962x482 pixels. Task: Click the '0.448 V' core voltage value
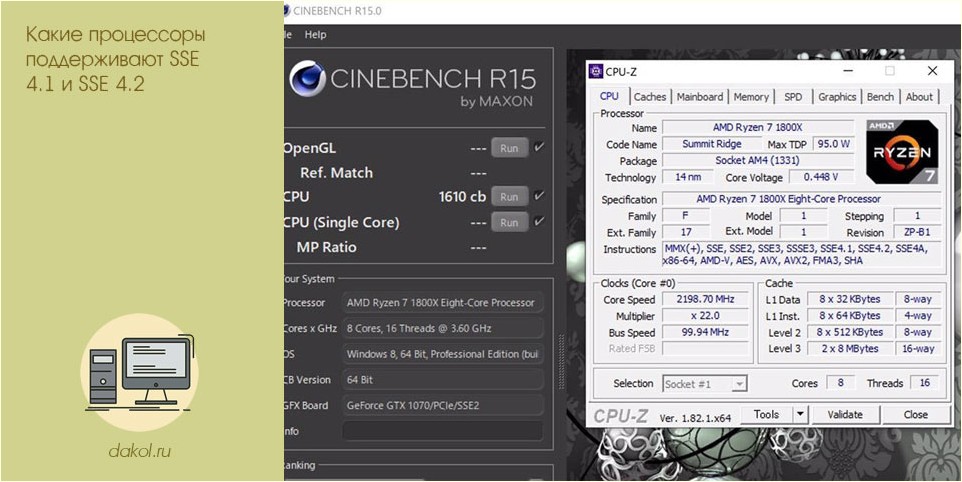click(821, 177)
